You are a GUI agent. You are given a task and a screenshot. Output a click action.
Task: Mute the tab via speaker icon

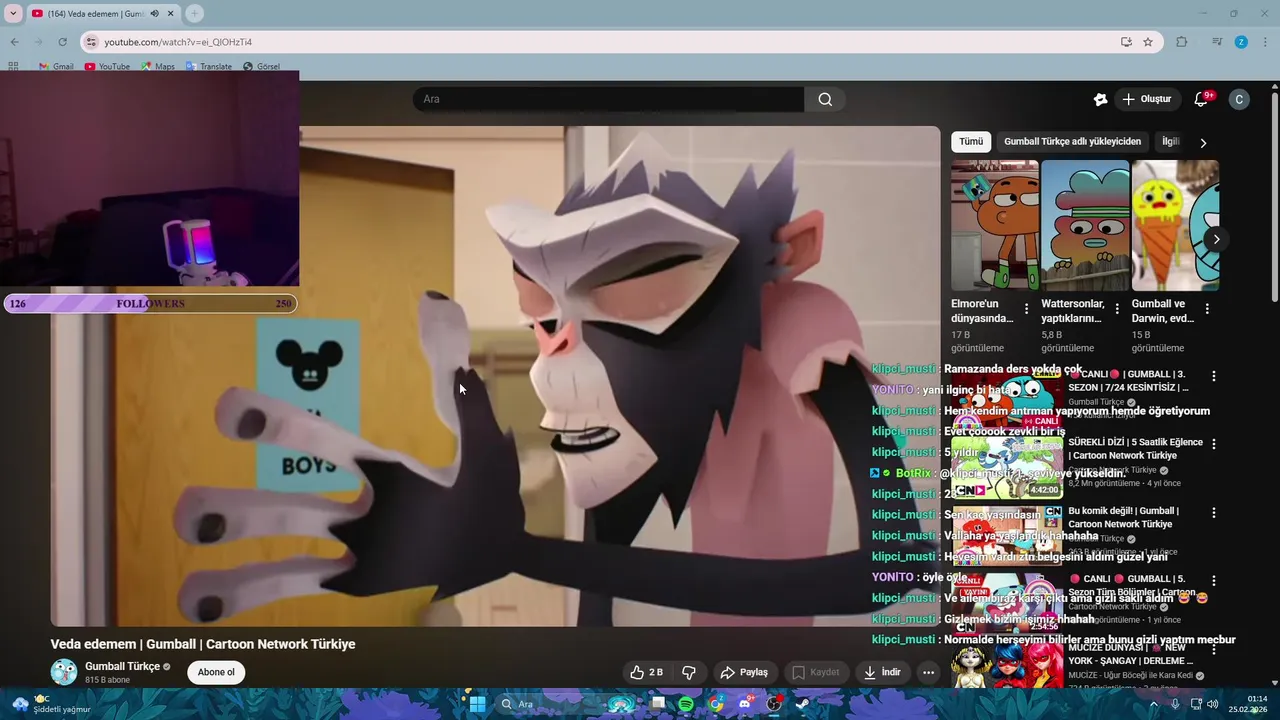155,14
